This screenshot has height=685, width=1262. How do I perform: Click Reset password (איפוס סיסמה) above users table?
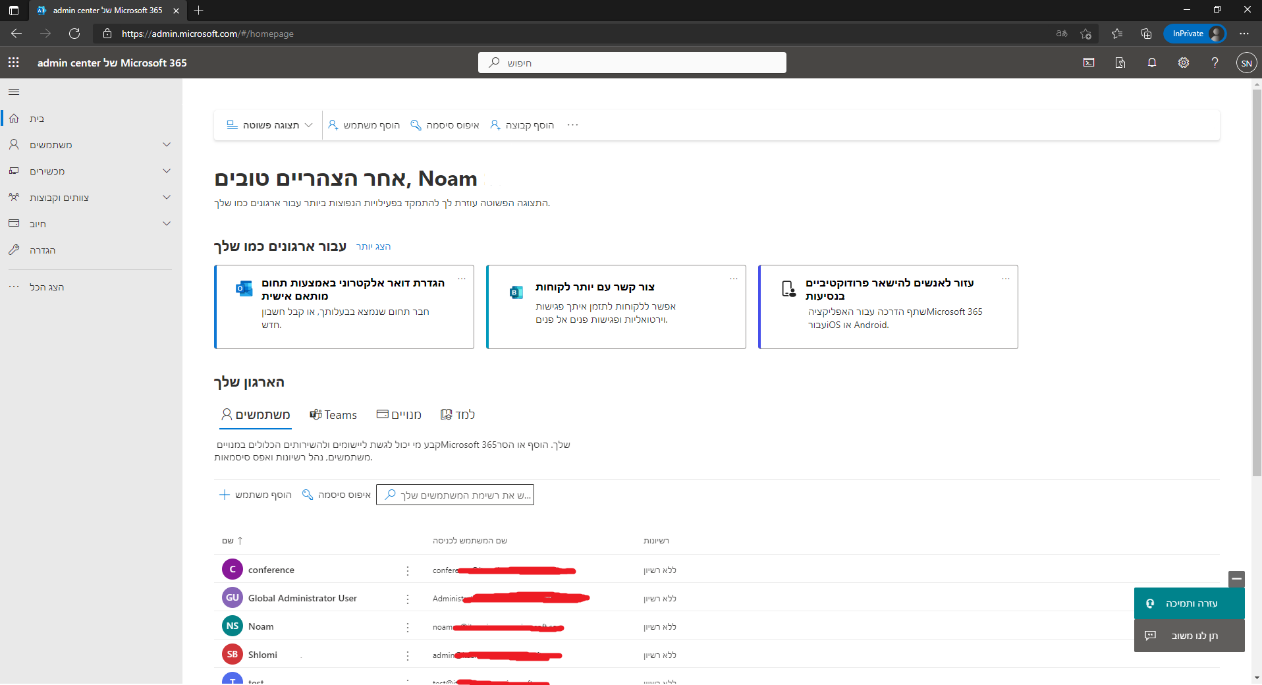[336, 495]
